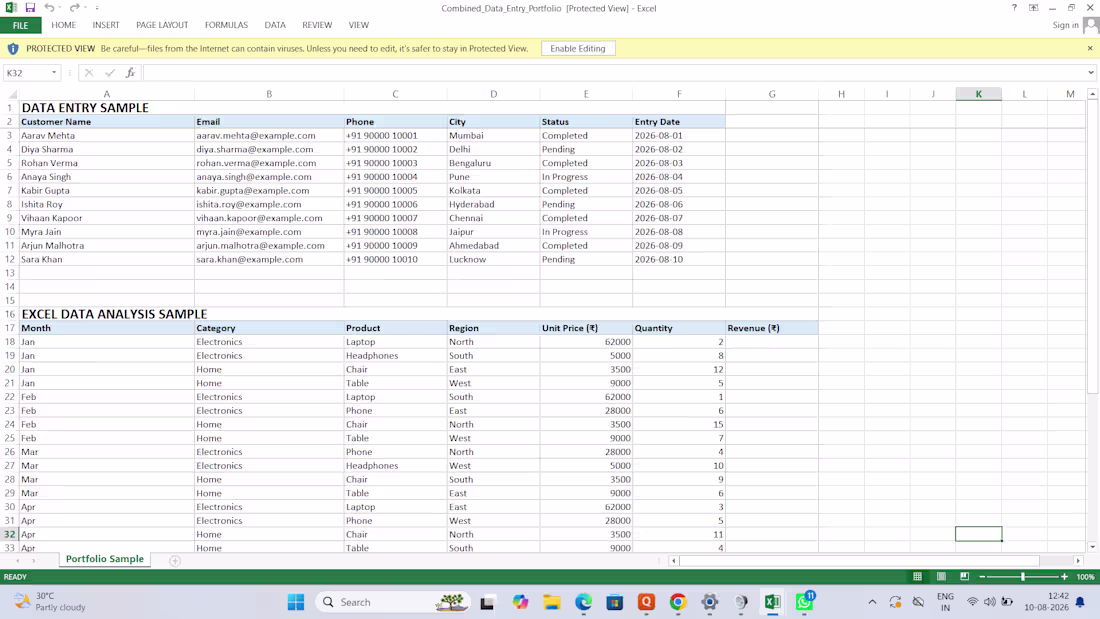Switch to Page Layout view icon
This screenshot has width=1100, height=619.
(941, 576)
